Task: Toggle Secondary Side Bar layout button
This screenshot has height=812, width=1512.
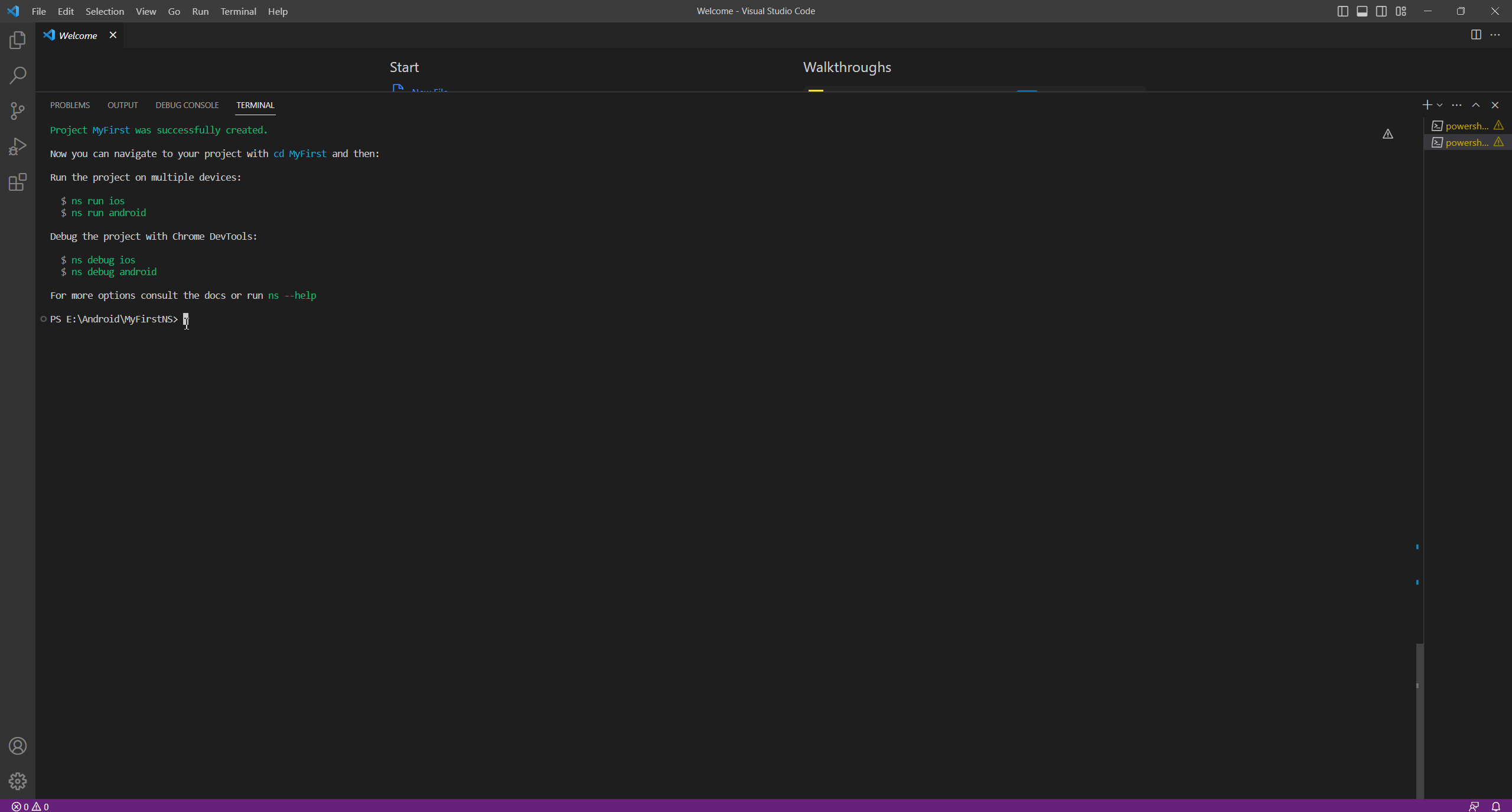Action: tap(1381, 11)
